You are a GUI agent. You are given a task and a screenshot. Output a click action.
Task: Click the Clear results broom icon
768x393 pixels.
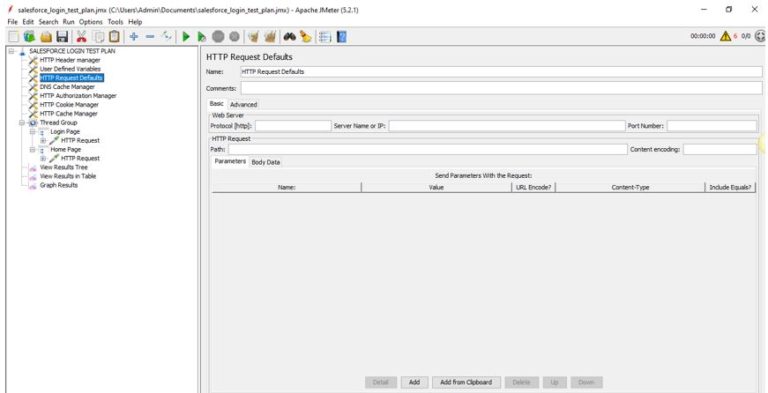pyautogui.click(x=253, y=36)
